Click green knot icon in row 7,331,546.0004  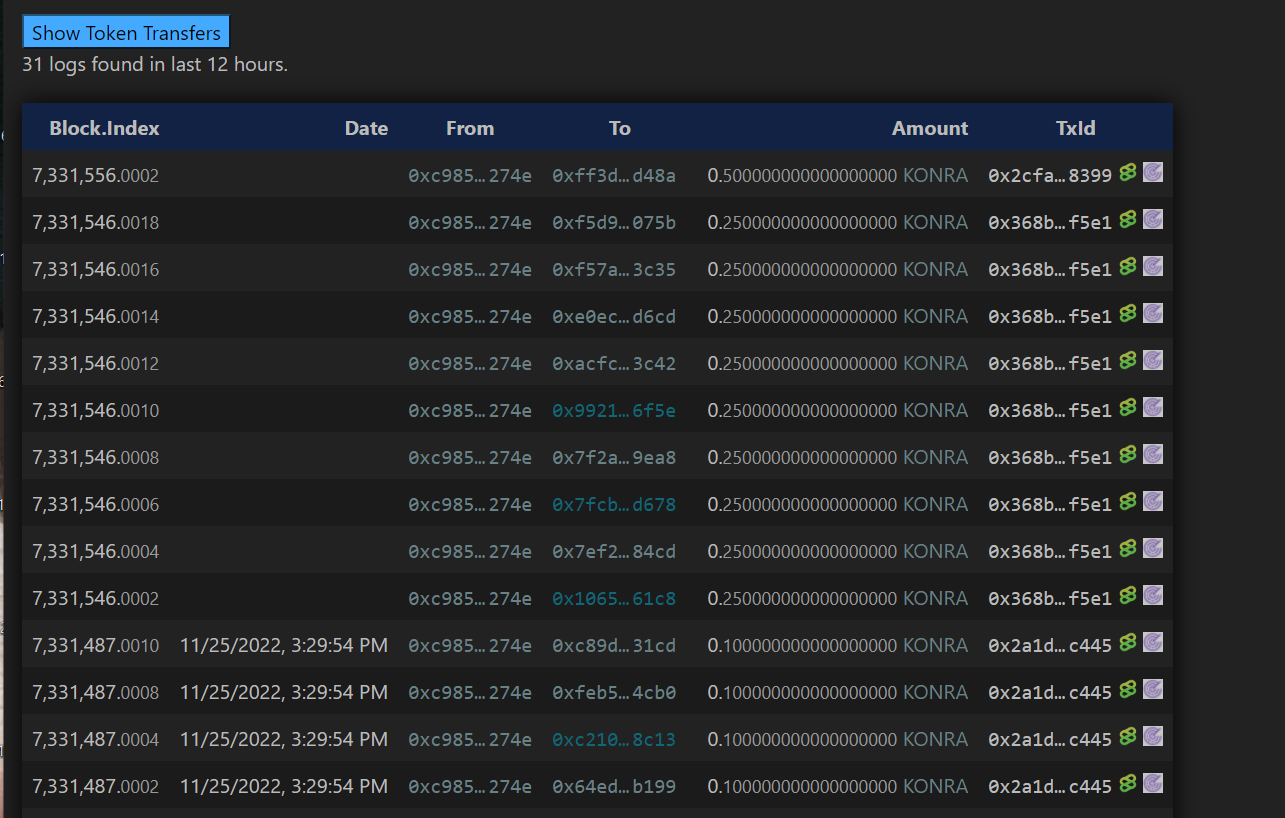(1128, 548)
